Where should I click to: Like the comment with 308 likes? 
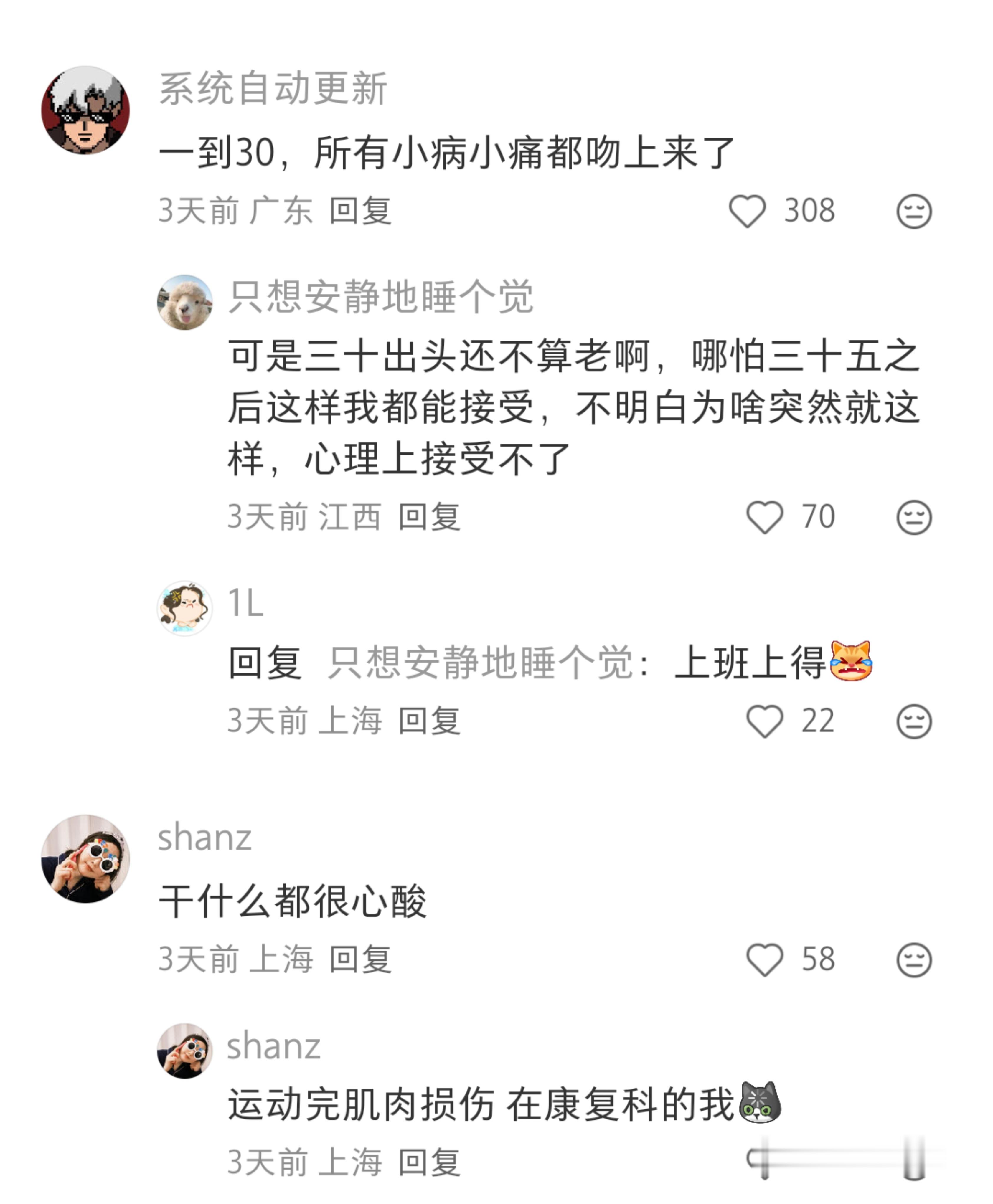[x=747, y=211]
